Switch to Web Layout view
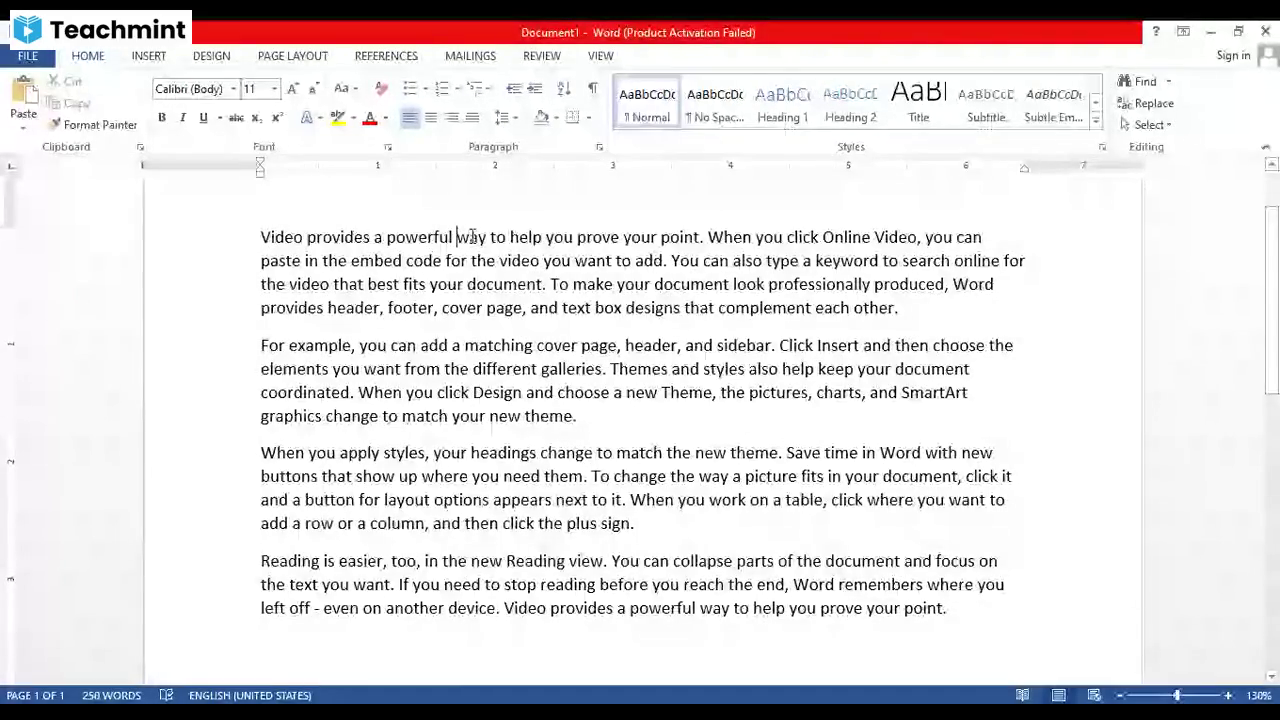Screen dimensions: 1280x720 (1094, 695)
